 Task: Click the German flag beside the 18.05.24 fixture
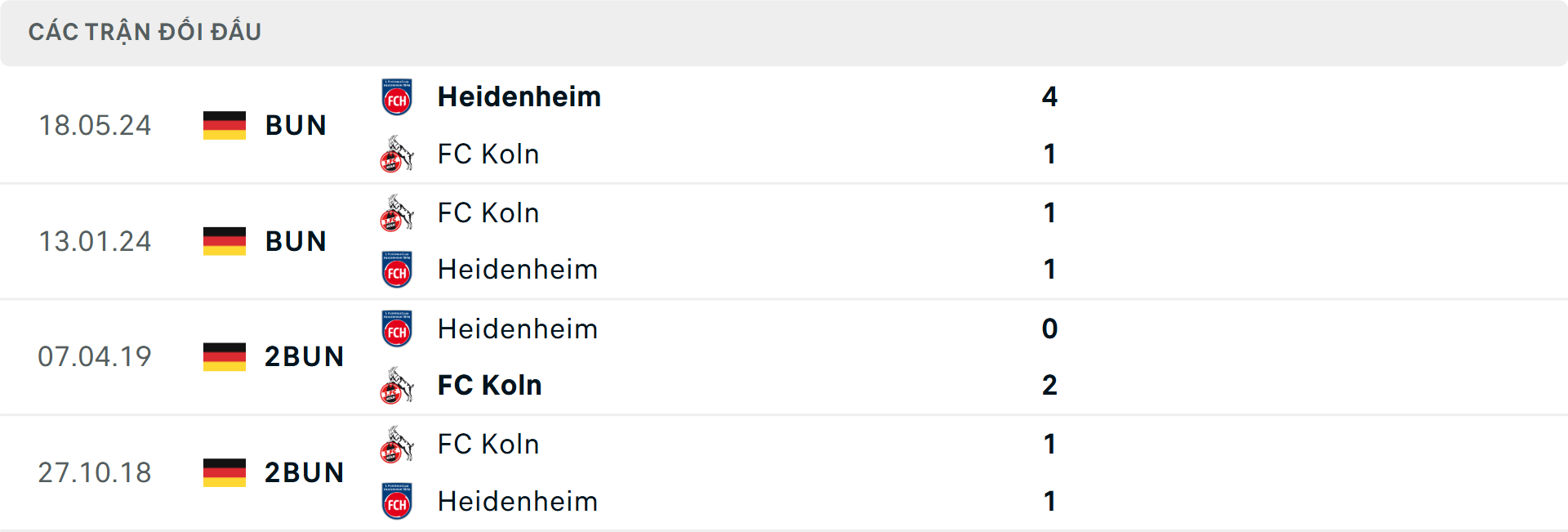click(x=225, y=125)
